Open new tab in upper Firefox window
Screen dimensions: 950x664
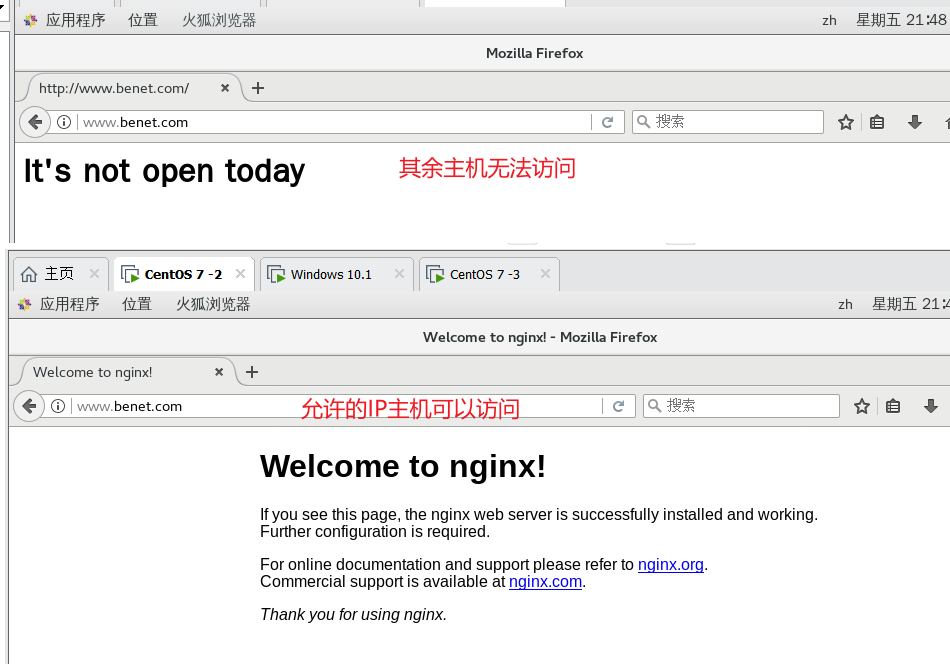coord(258,88)
